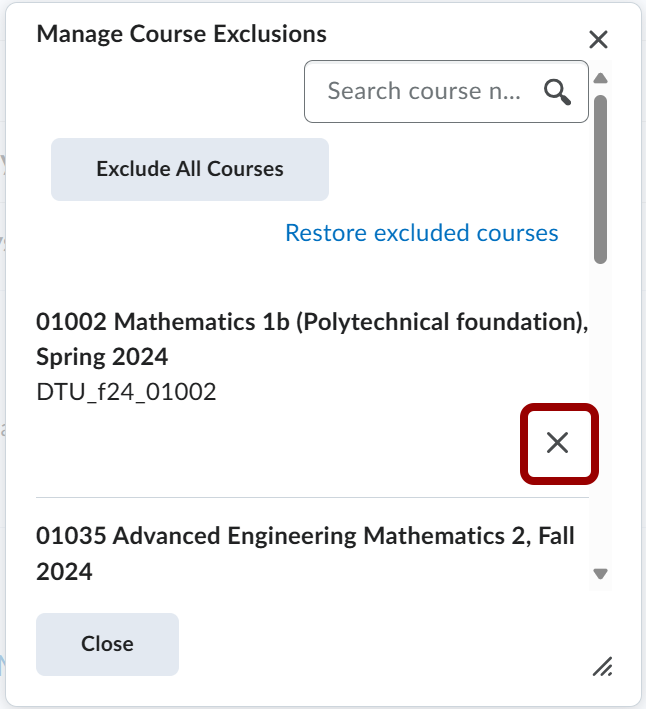Image resolution: width=646 pixels, height=709 pixels.
Task: Click the '2024' line under the 01035 course title
Action: coord(64,572)
